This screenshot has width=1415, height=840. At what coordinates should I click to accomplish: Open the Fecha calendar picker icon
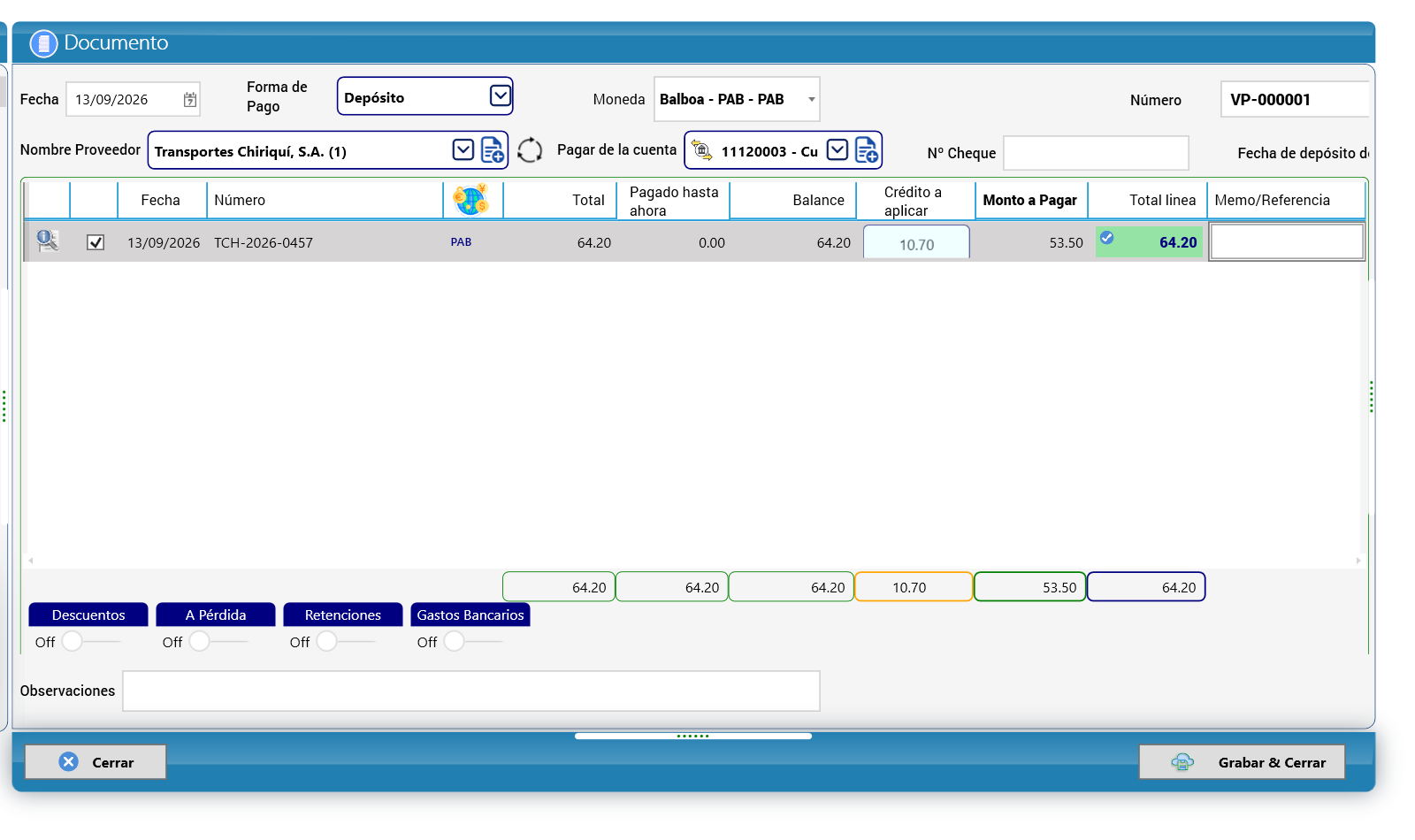click(x=190, y=100)
